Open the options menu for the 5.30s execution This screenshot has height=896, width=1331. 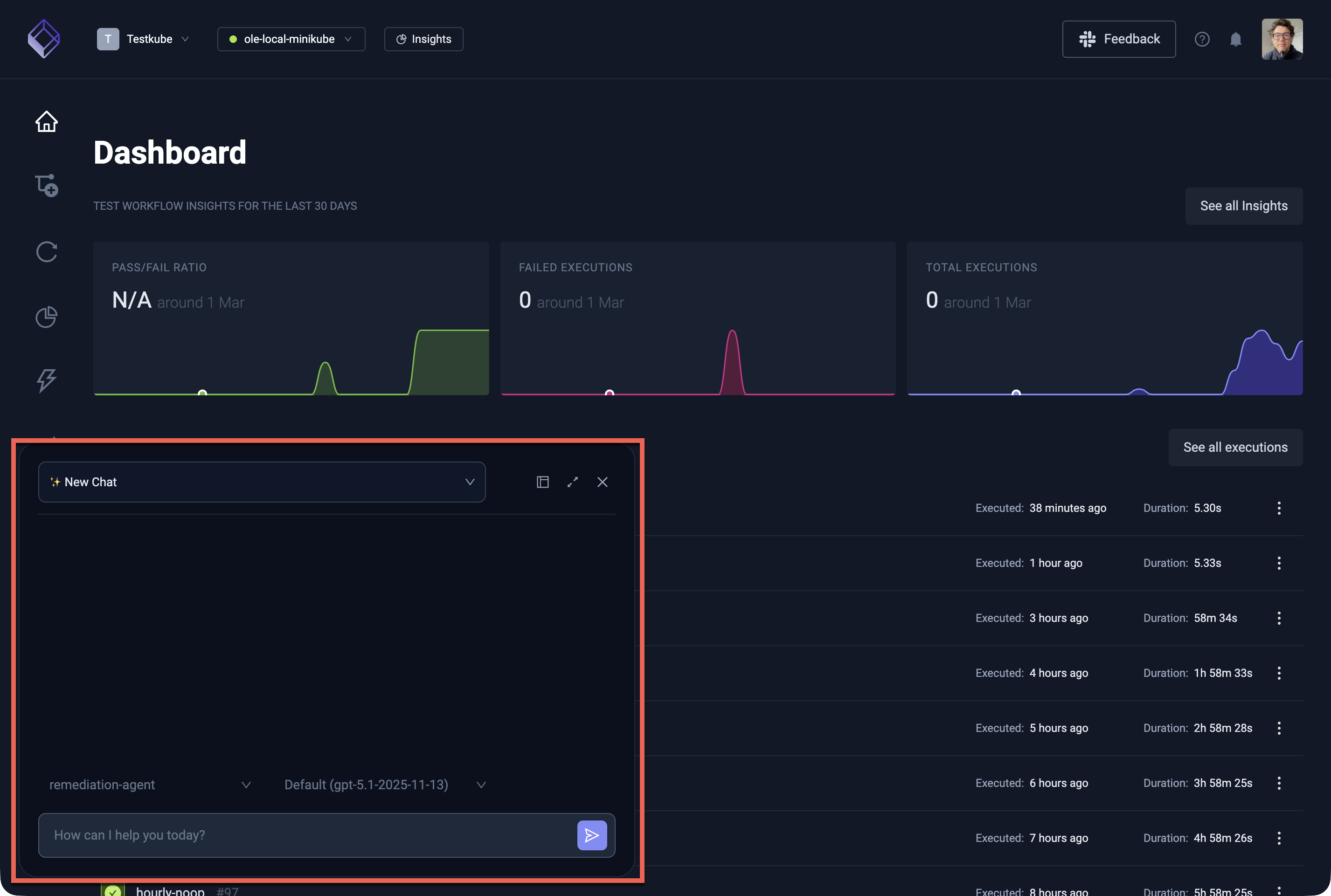click(1279, 508)
